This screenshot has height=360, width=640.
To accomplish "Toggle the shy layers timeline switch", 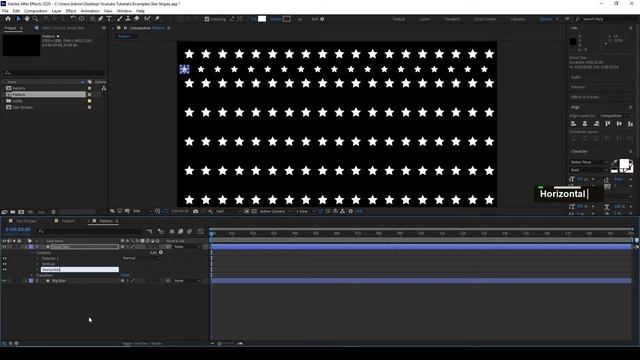I will coord(172,231).
